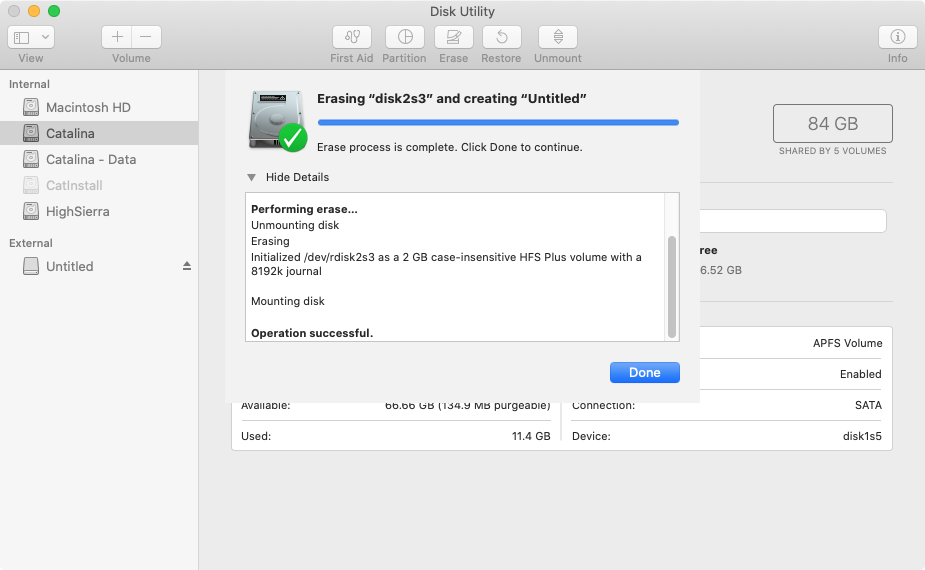Click the "Erase process is complete" message
This screenshot has height=570, width=925.
click(x=450, y=148)
